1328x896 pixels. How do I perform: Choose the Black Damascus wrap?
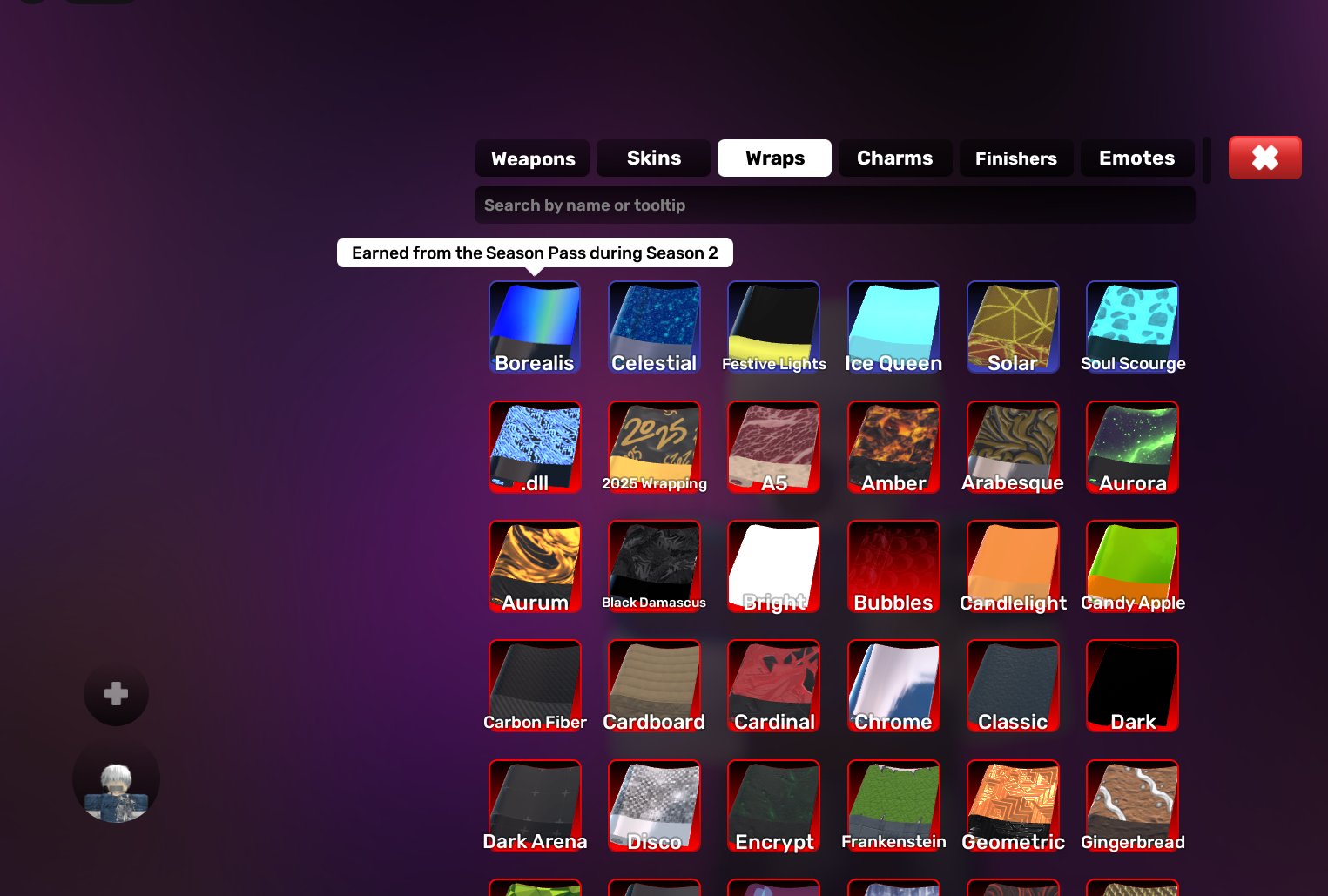(x=654, y=566)
